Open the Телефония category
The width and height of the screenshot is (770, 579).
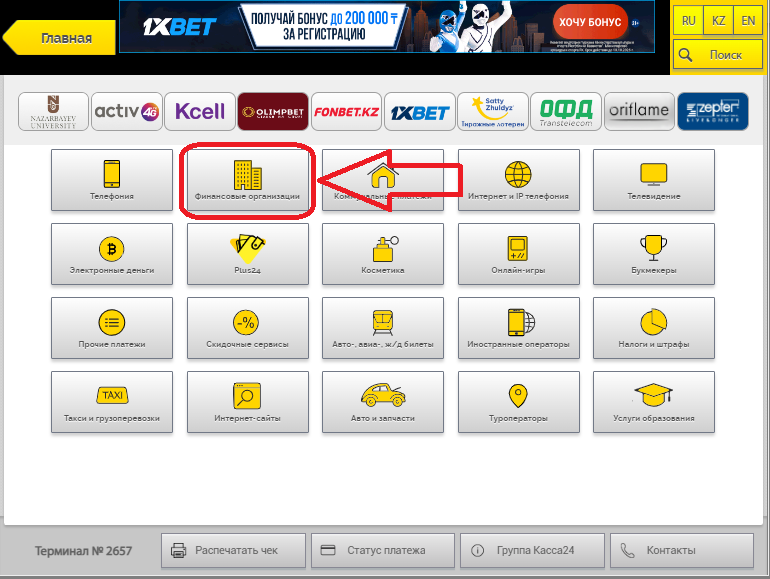tap(111, 180)
